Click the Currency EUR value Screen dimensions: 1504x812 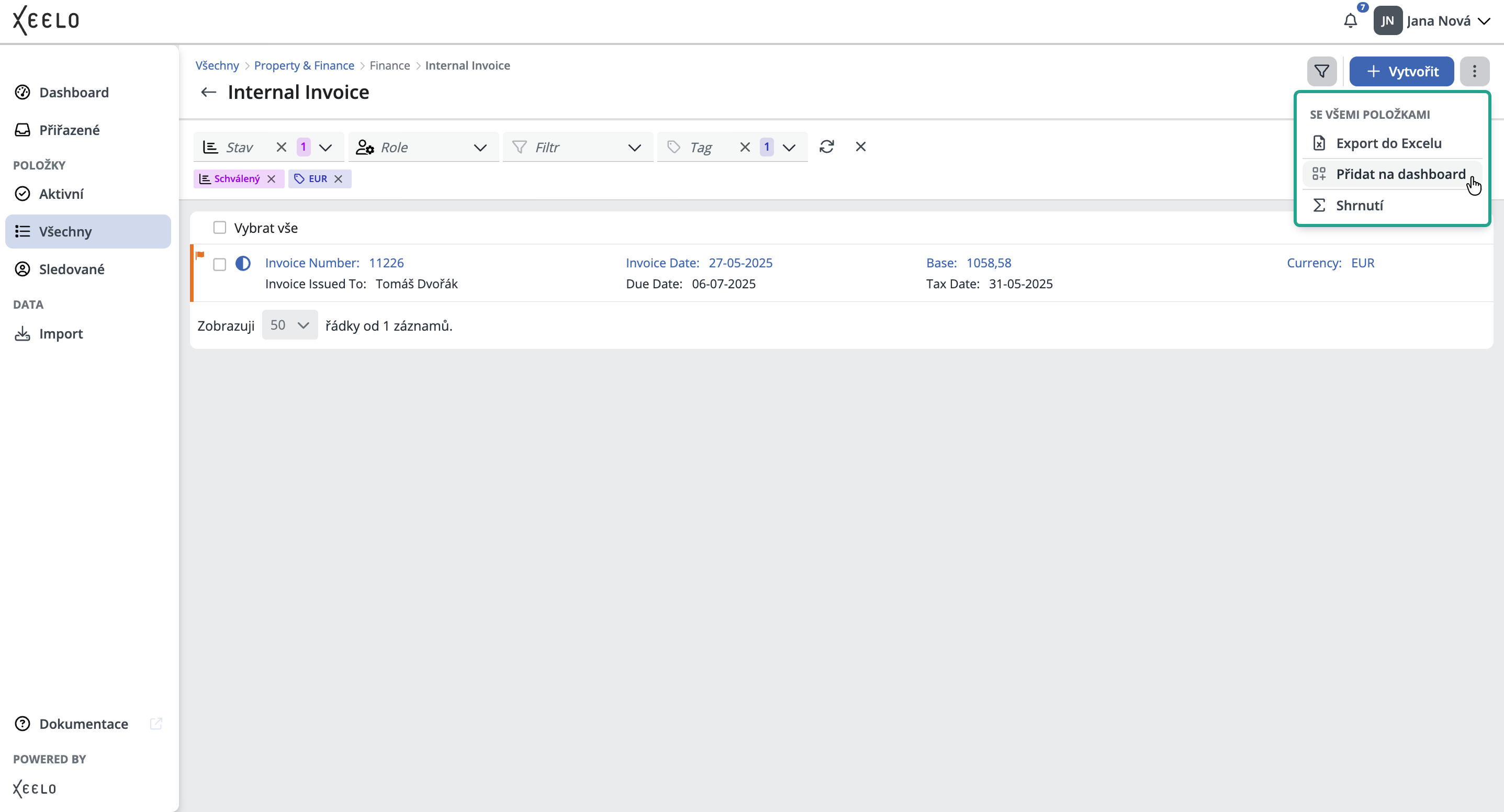1363,263
